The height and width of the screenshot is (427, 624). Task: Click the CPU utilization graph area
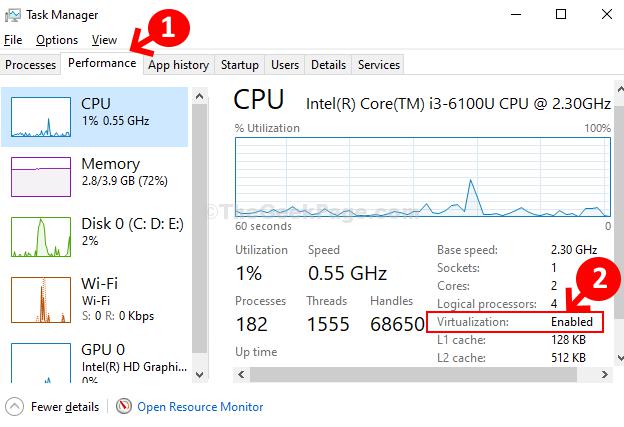423,177
